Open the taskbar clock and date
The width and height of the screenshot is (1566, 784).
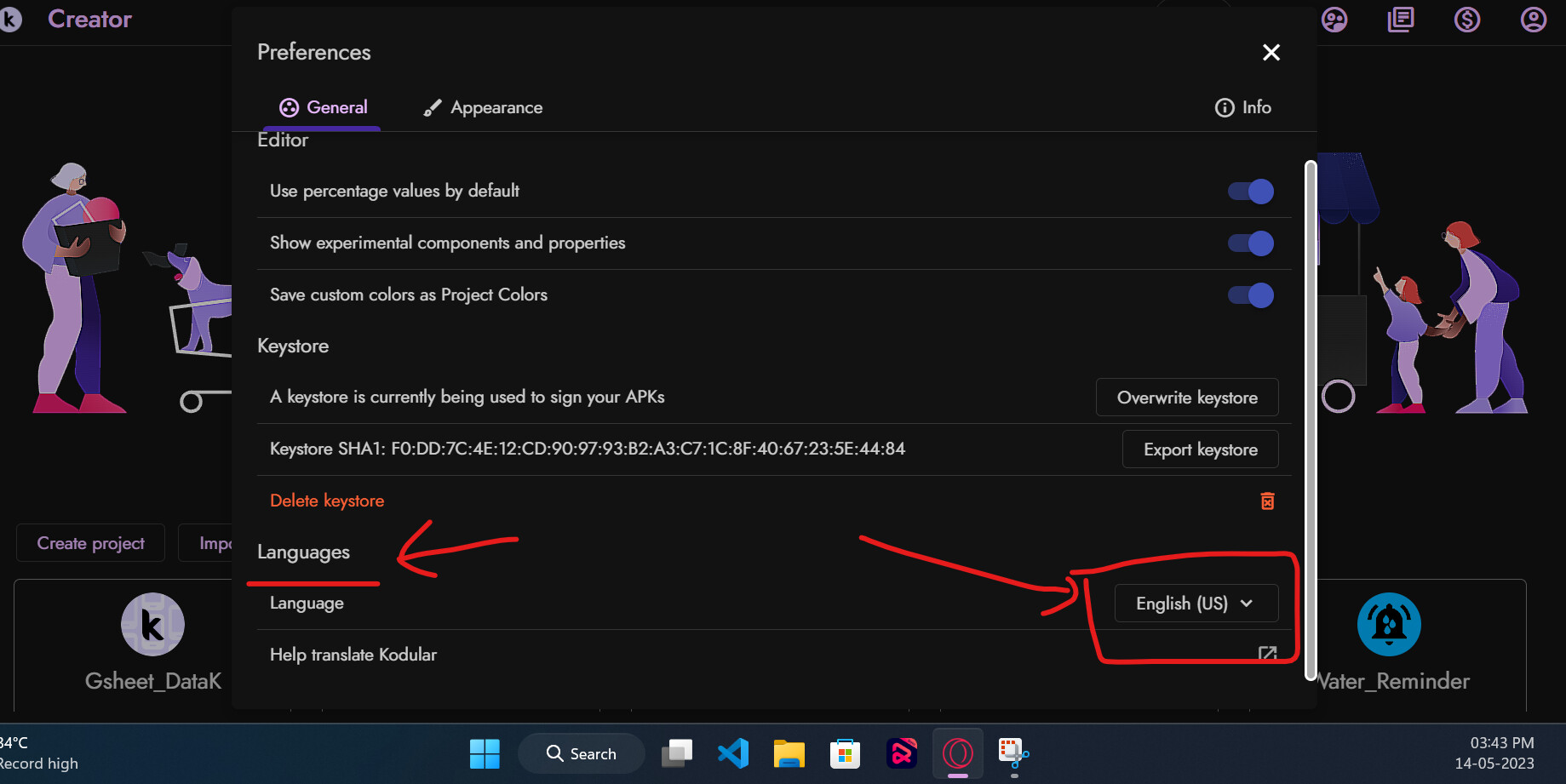click(x=1494, y=753)
